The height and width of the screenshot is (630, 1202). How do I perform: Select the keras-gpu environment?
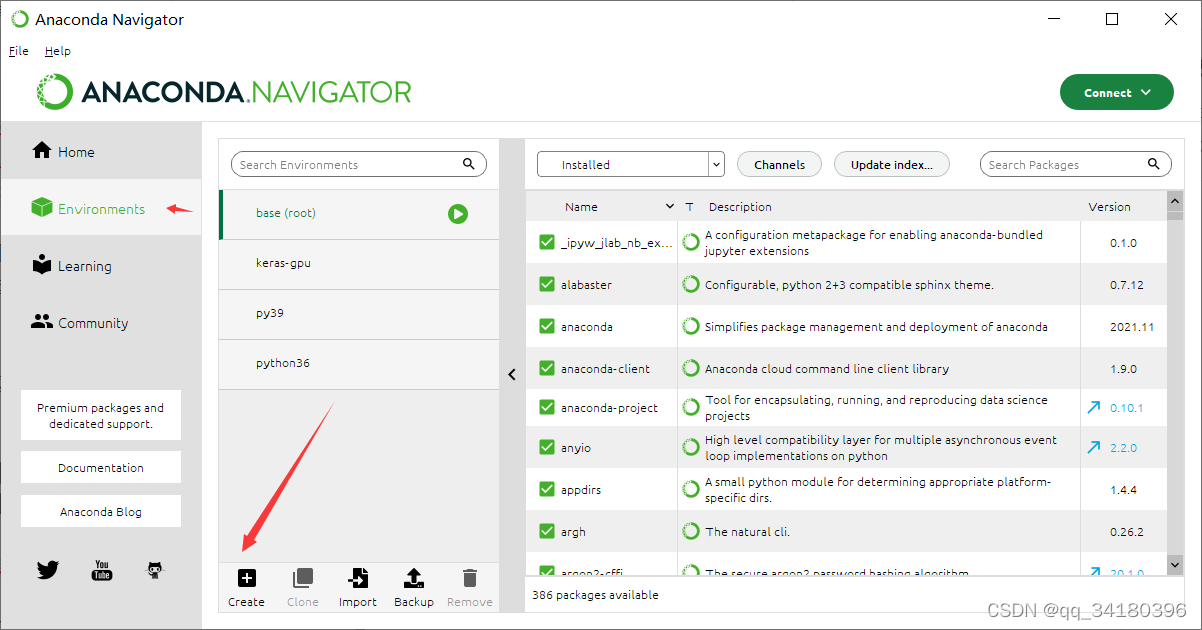click(x=359, y=264)
